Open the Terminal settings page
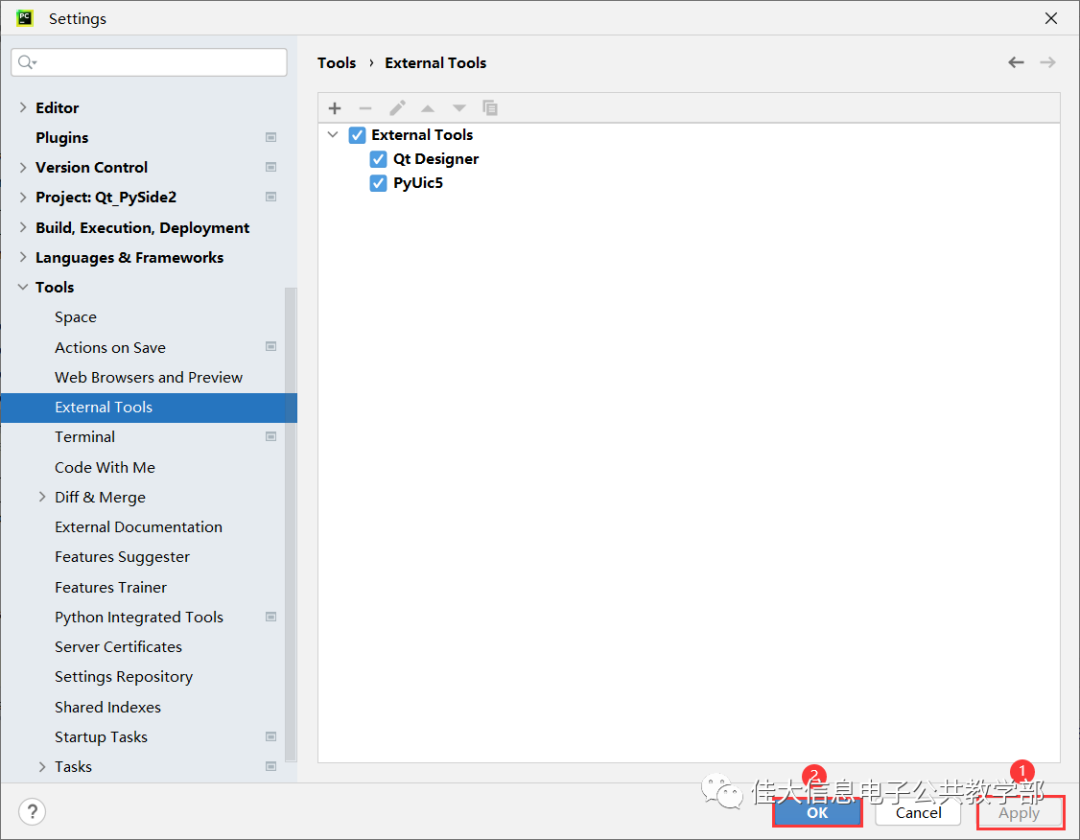This screenshot has width=1080, height=840. pos(85,437)
